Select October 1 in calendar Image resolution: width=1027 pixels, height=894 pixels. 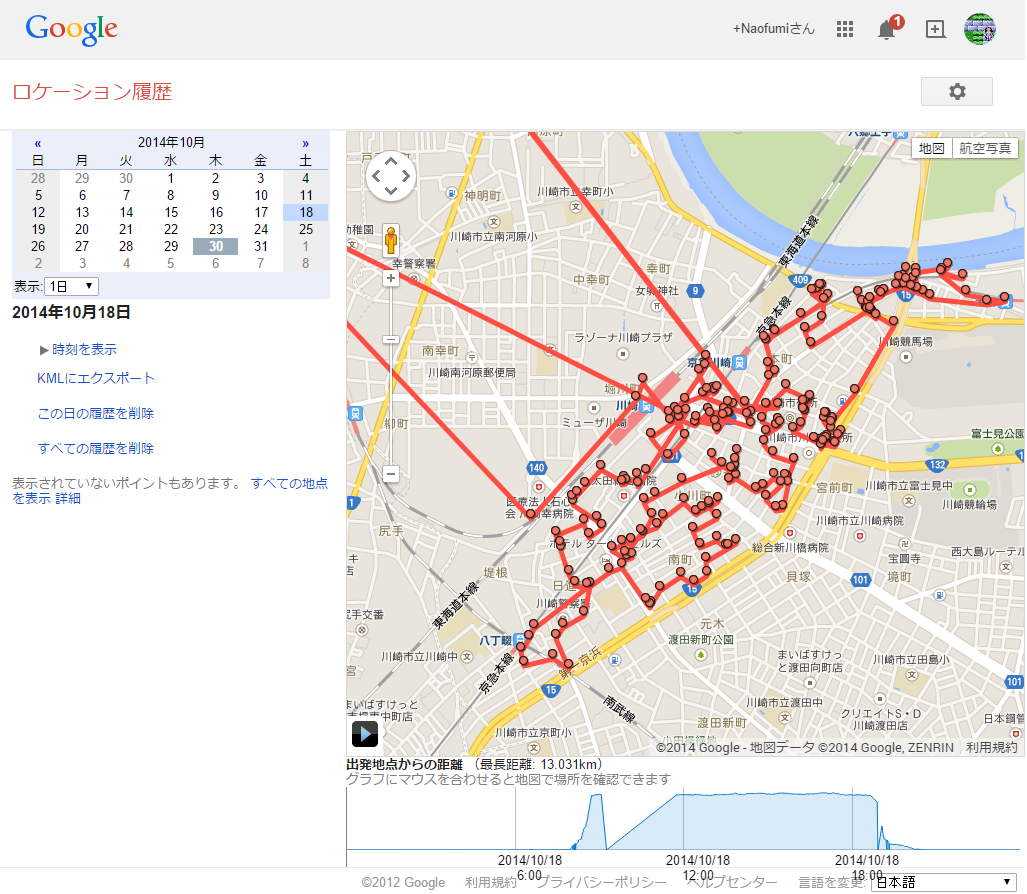(x=170, y=178)
